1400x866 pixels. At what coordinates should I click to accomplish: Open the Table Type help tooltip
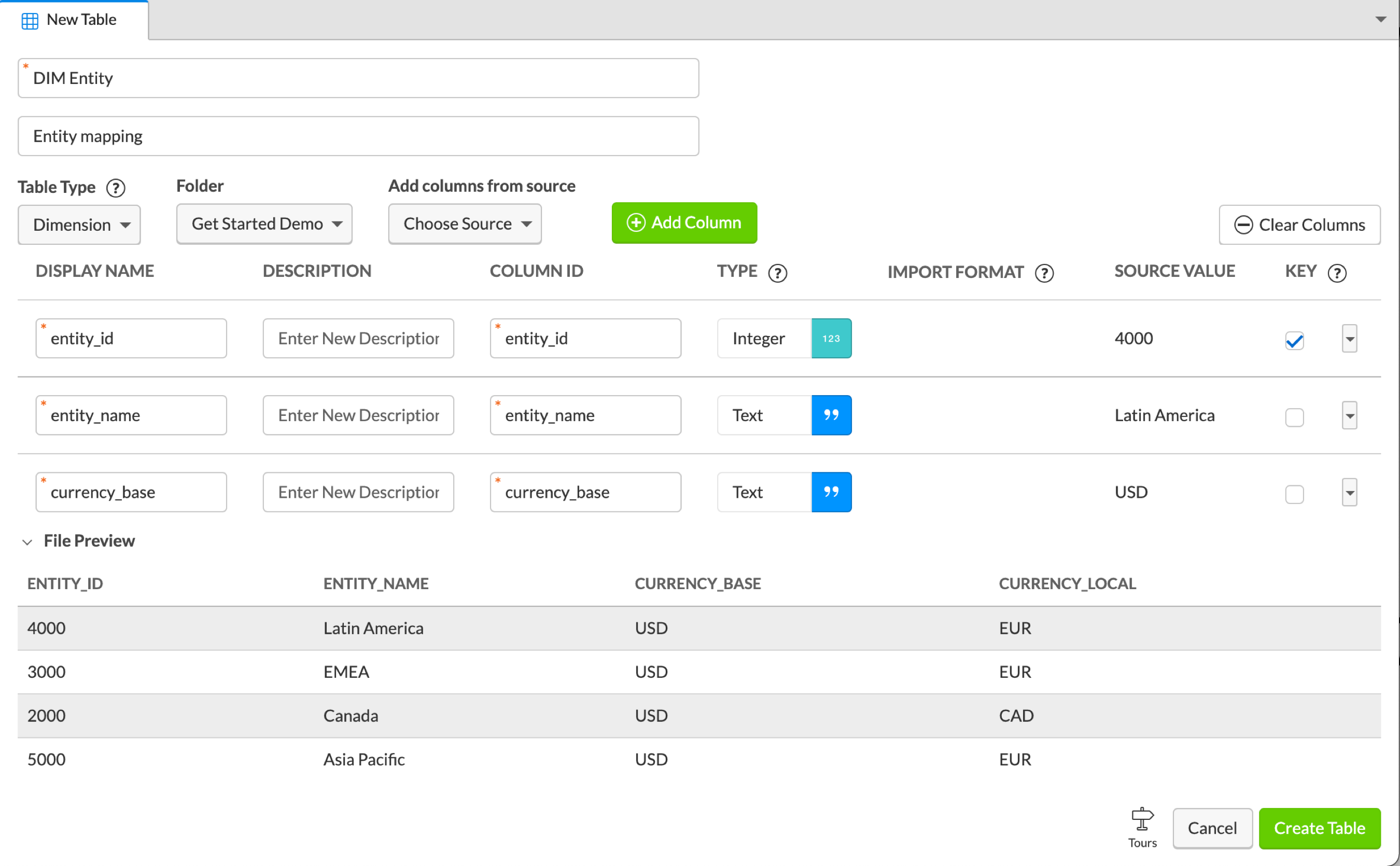(x=116, y=188)
